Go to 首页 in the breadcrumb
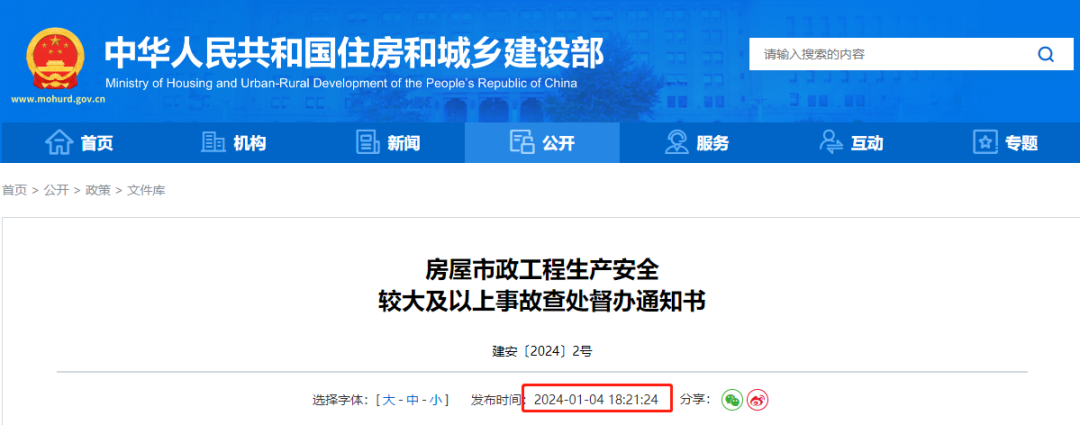1080x425 pixels. point(14,190)
